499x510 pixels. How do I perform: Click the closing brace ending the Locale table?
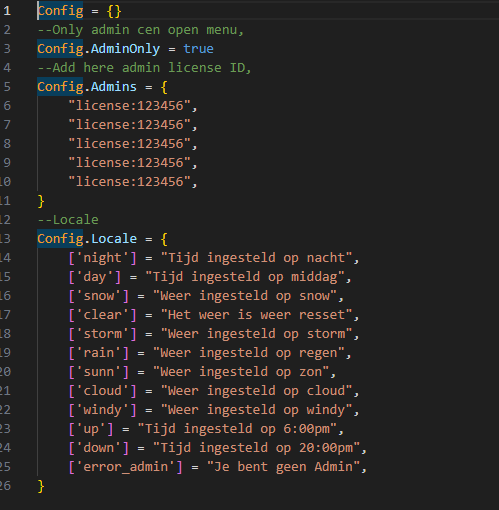coord(41,486)
